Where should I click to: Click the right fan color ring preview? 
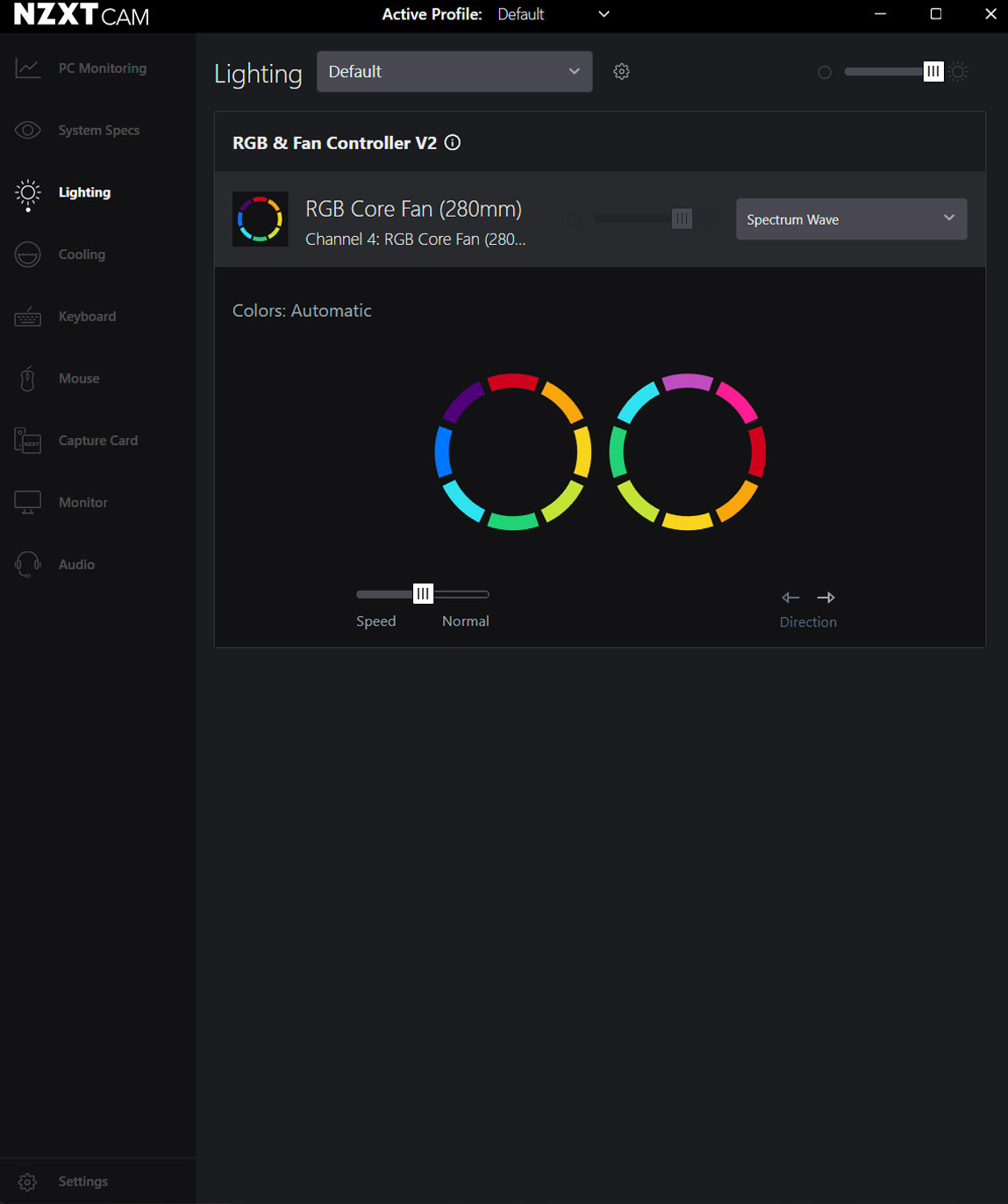coord(688,452)
